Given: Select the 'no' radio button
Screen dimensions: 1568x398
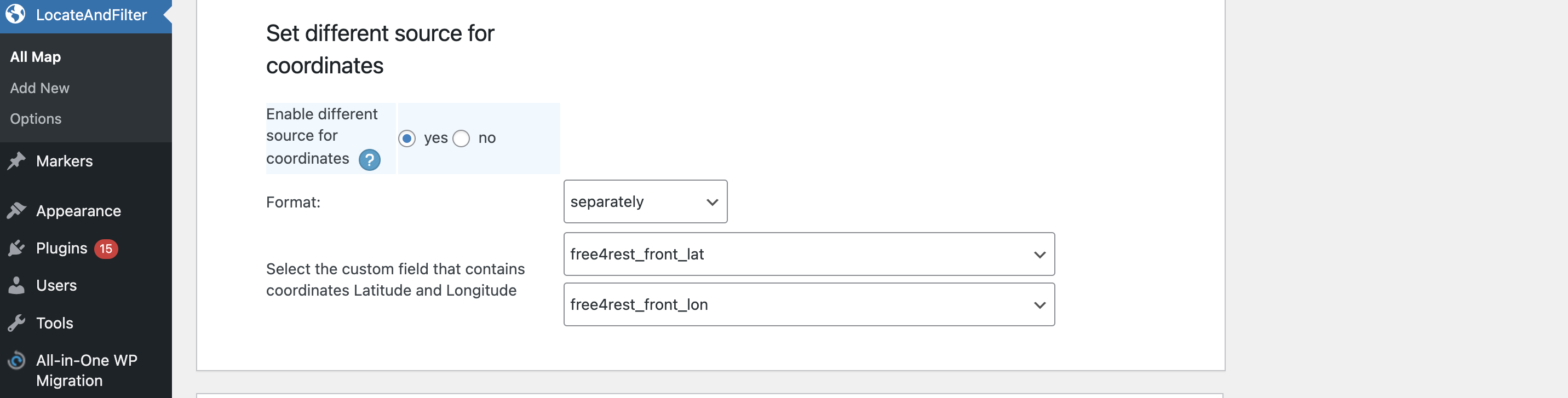Looking at the screenshot, I should (x=461, y=139).
